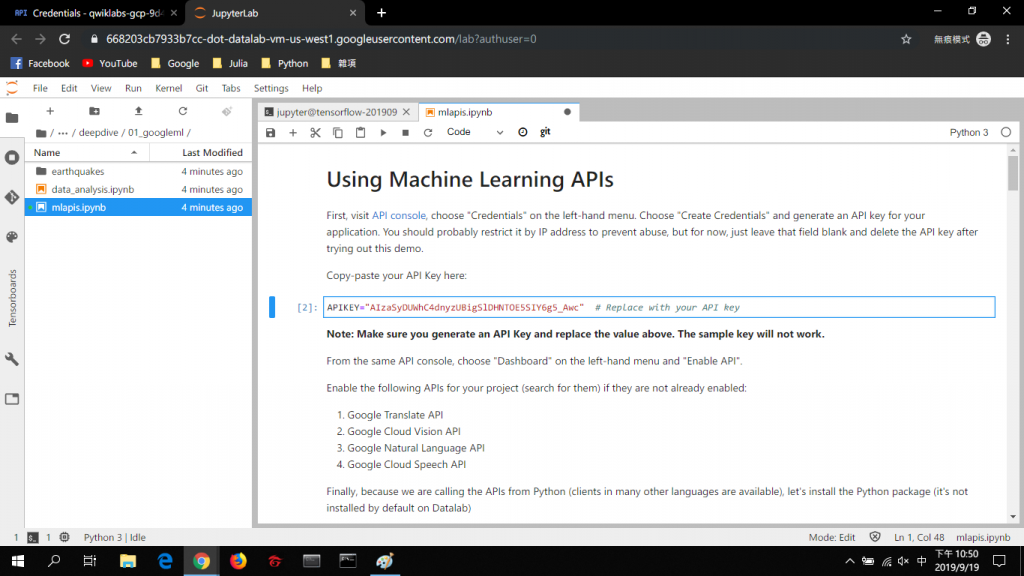Close the jupyter@tensorflow terminal tab
Image resolution: width=1024 pixels, height=576 pixels.
(x=406, y=112)
